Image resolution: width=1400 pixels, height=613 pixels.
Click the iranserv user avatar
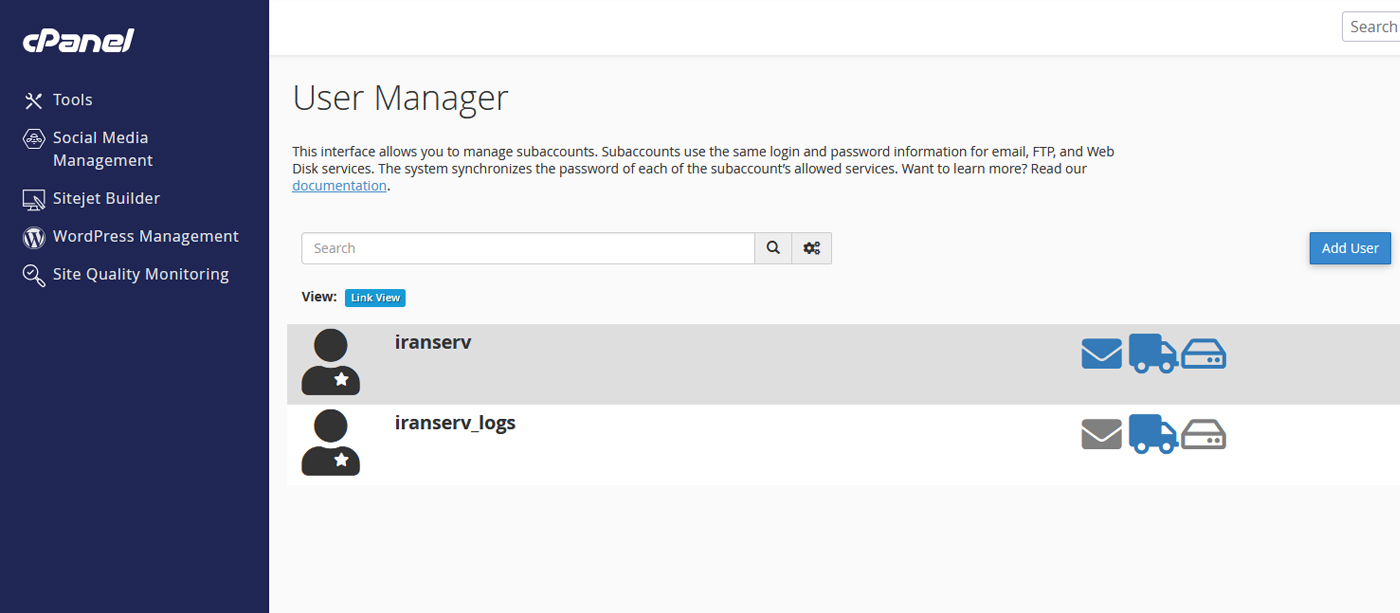click(331, 362)
